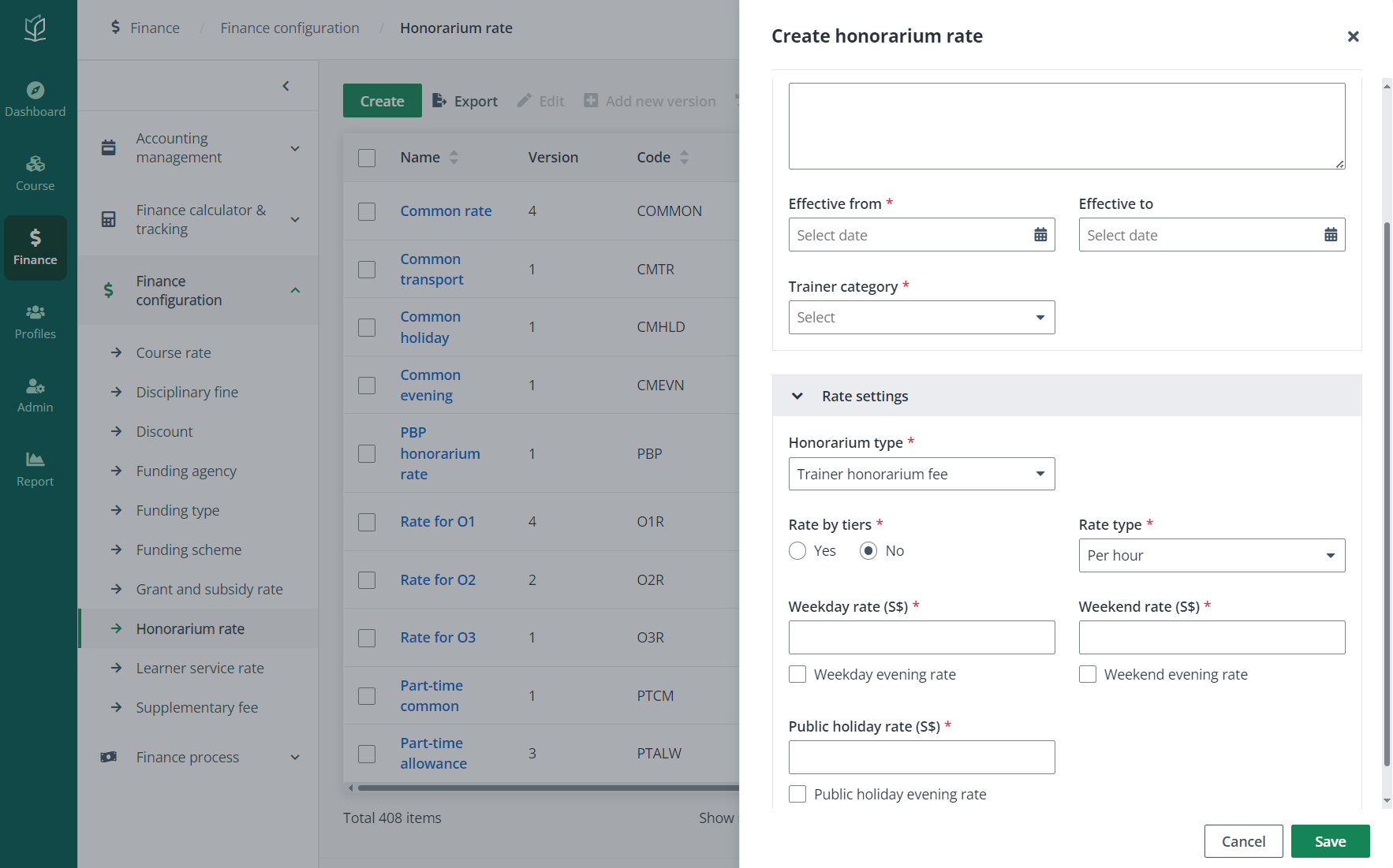
Task: Open the Admin section
Action: (x=35, y=395)
